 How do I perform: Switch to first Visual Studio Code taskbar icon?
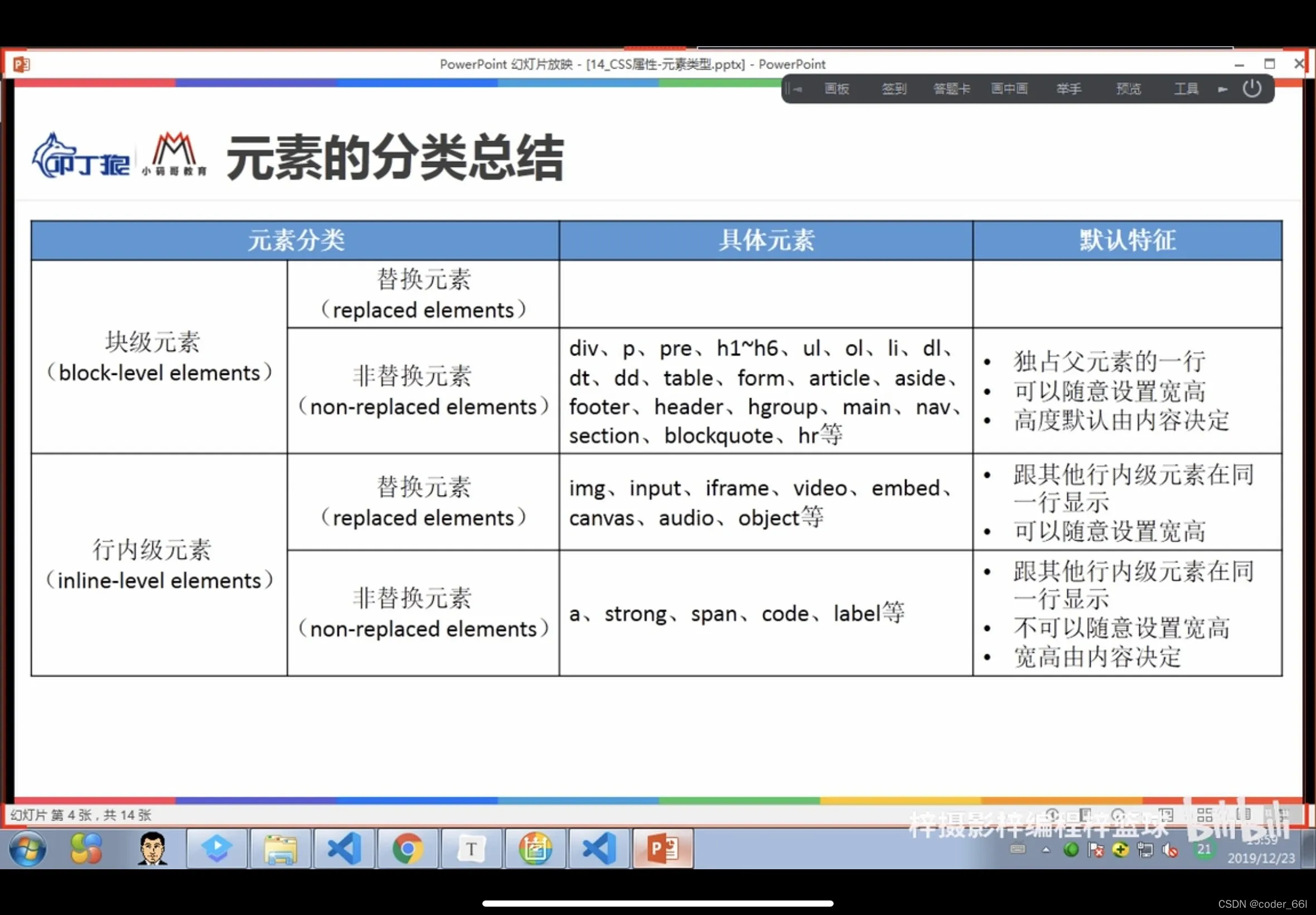343,849
